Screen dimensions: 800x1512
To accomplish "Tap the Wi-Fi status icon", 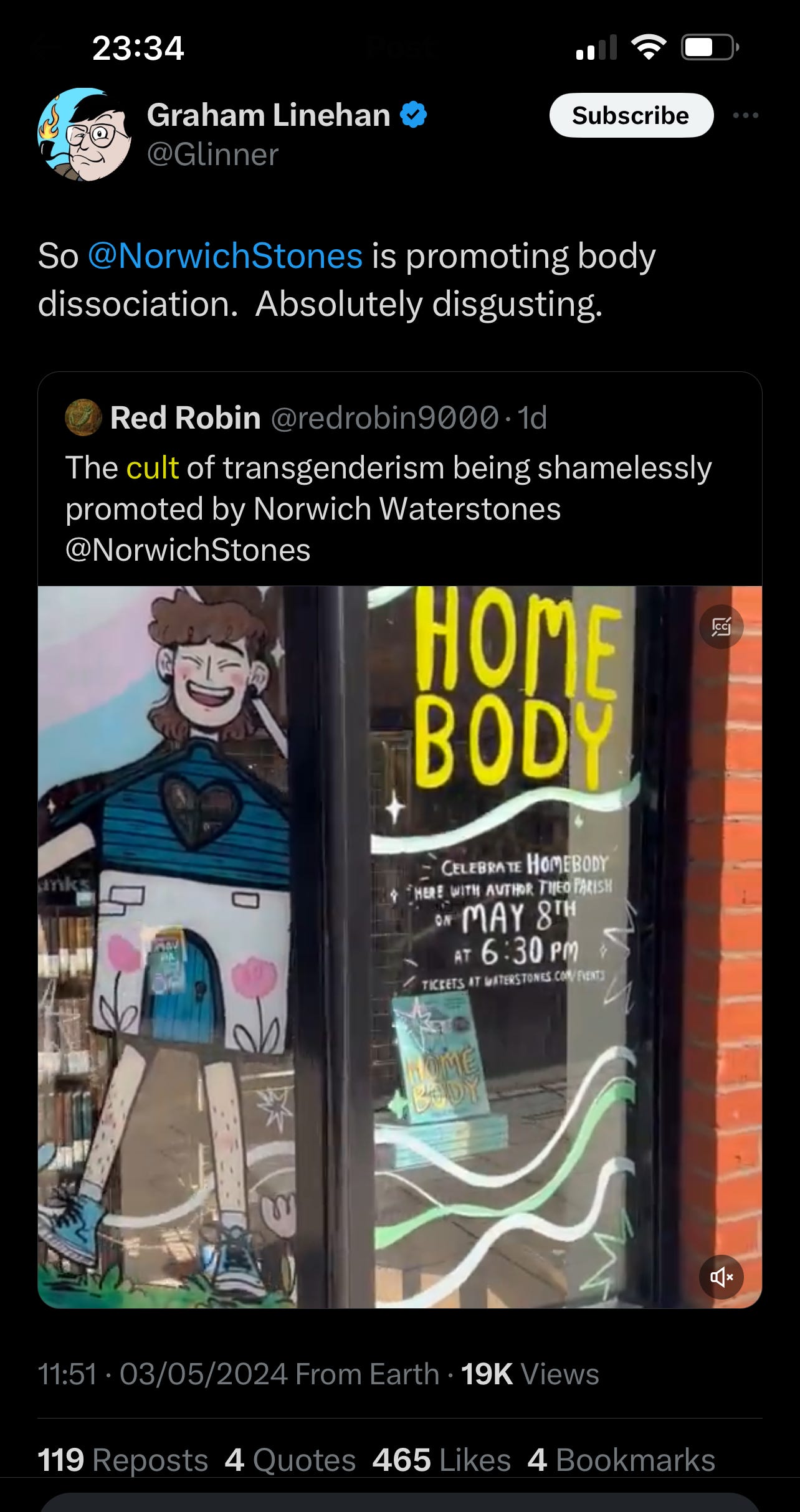I will [649, 47].
